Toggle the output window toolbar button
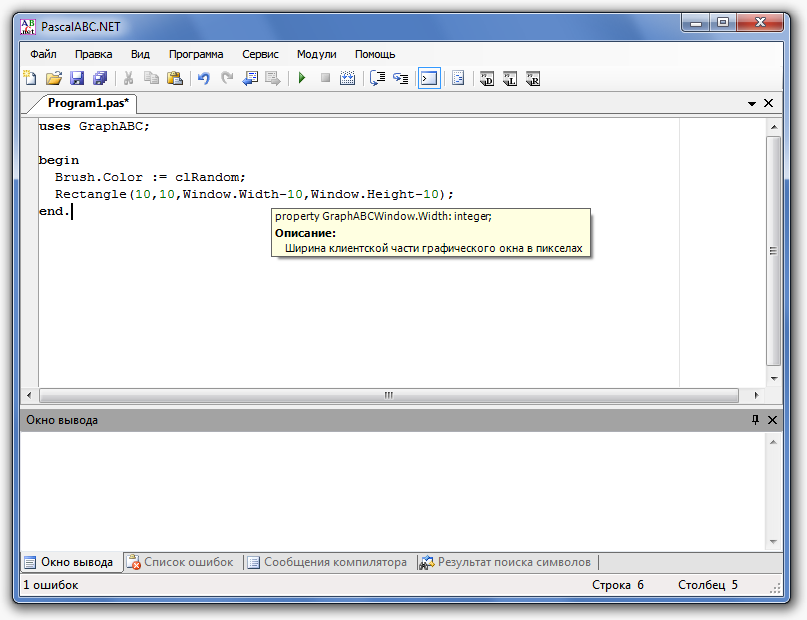 point(429,78)
